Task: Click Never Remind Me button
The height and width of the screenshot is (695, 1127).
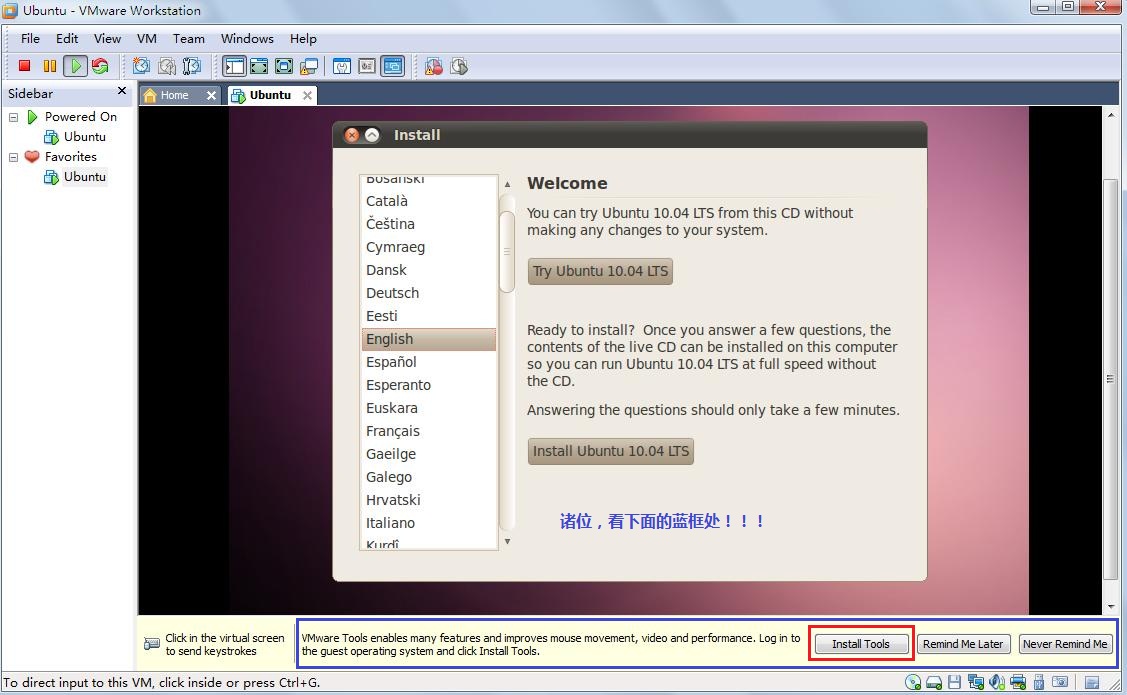Action: [1065, 644]
